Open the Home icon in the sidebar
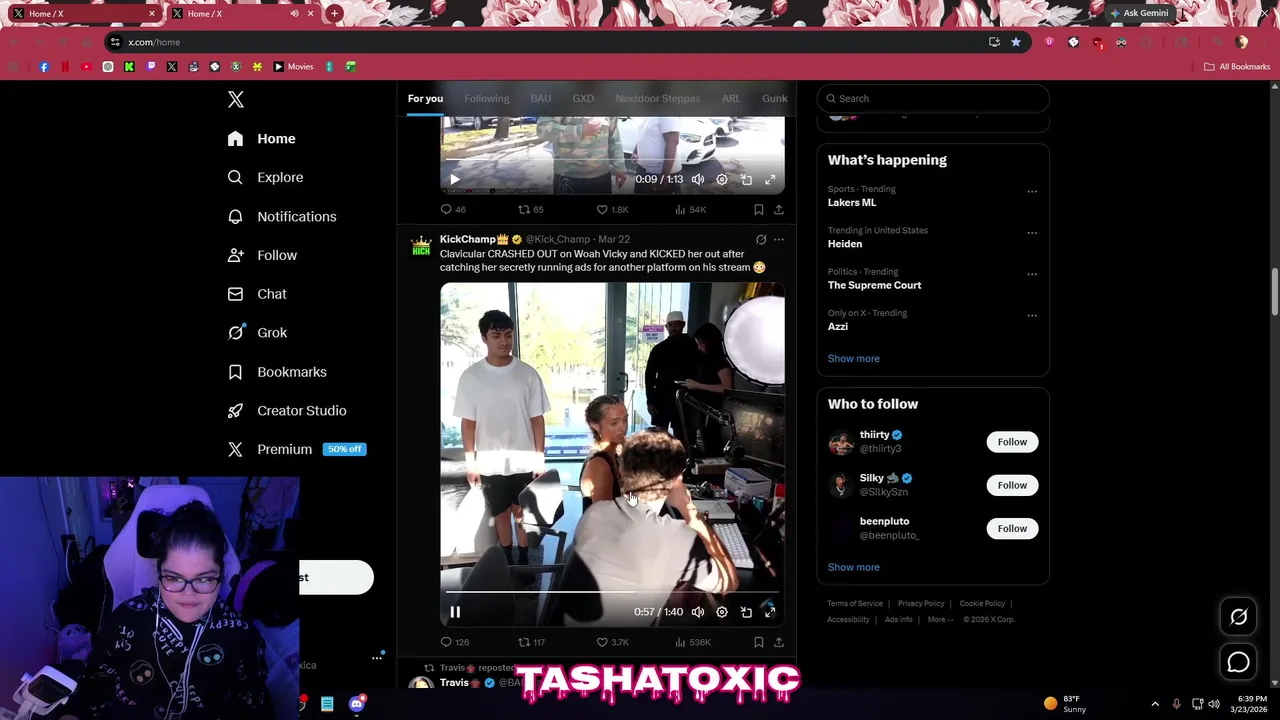Image resolution: width=1280 pixels, height=720 pixels. click(235, 139)
